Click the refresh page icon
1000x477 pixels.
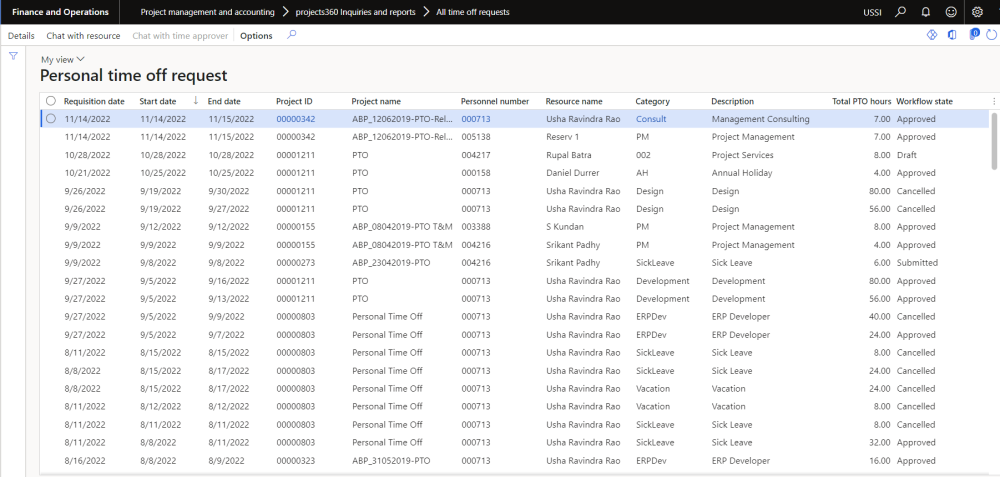pos(991,35)
